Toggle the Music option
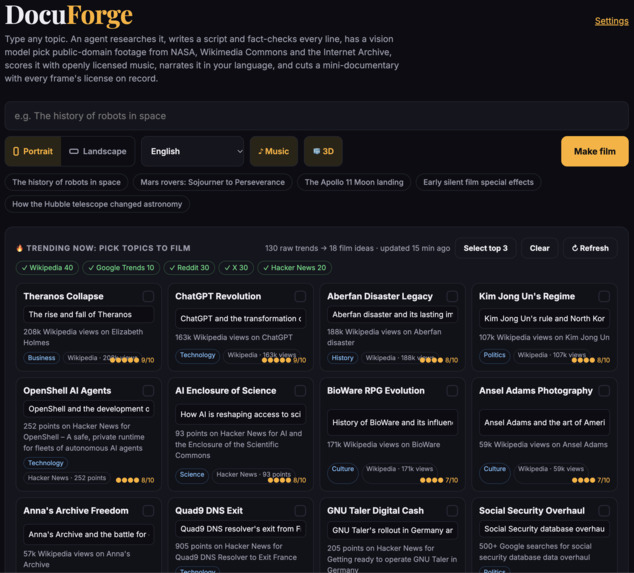Image resolution: width=634 pixels, height=573 pixels. pos(274,151)
